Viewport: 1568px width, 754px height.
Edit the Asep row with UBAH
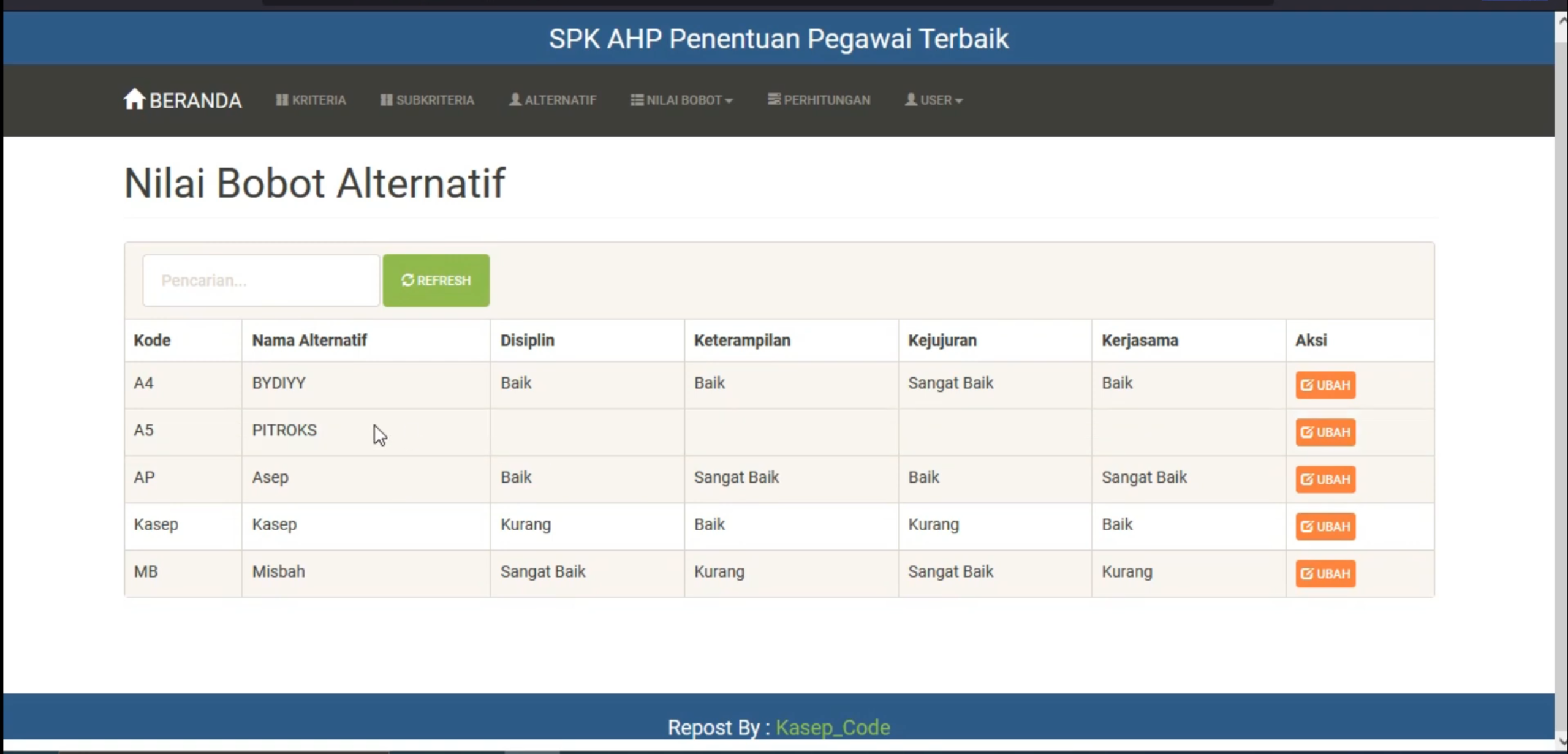coord(1325,479)
